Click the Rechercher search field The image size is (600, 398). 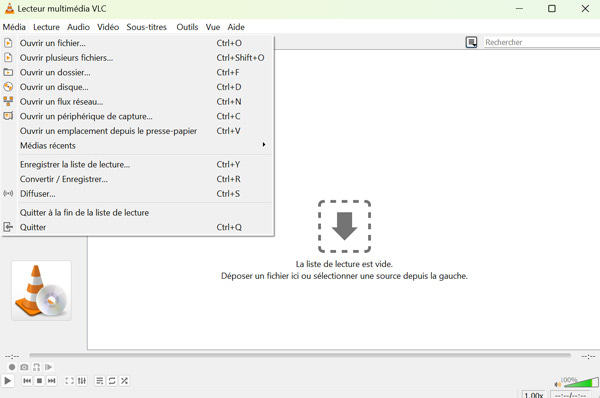pyautogui.click(x=541, y=42)
